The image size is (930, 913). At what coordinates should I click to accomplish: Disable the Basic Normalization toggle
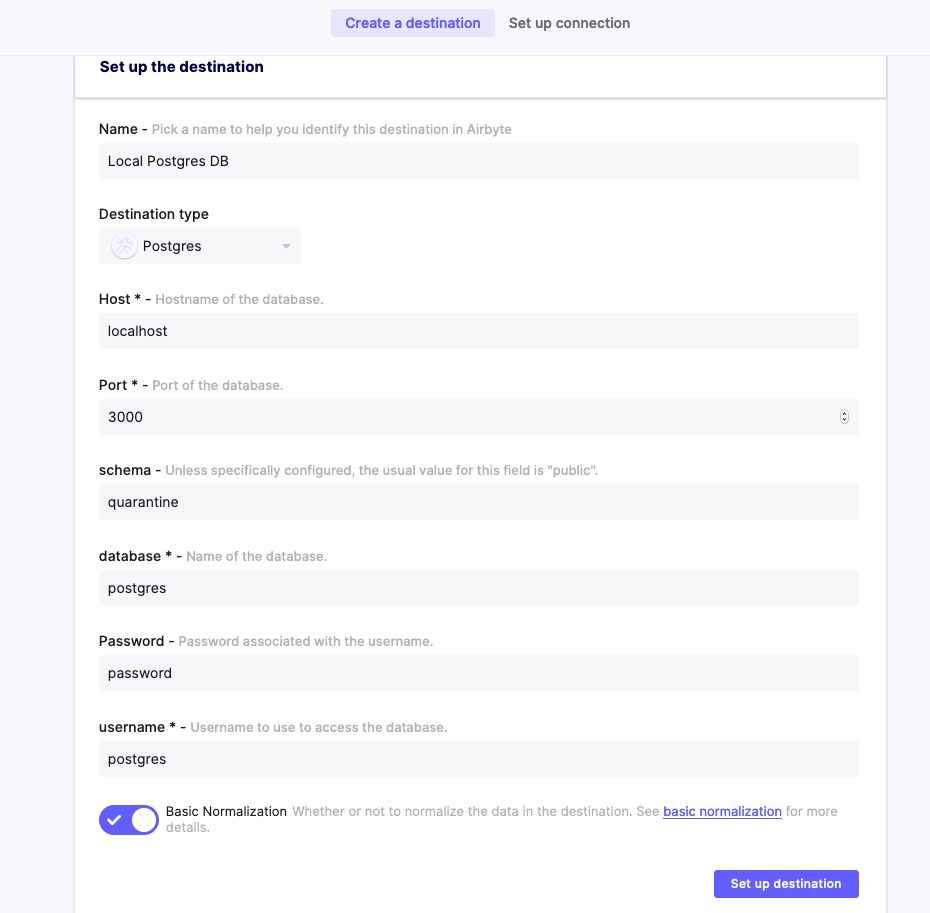(x=129, y=820)
